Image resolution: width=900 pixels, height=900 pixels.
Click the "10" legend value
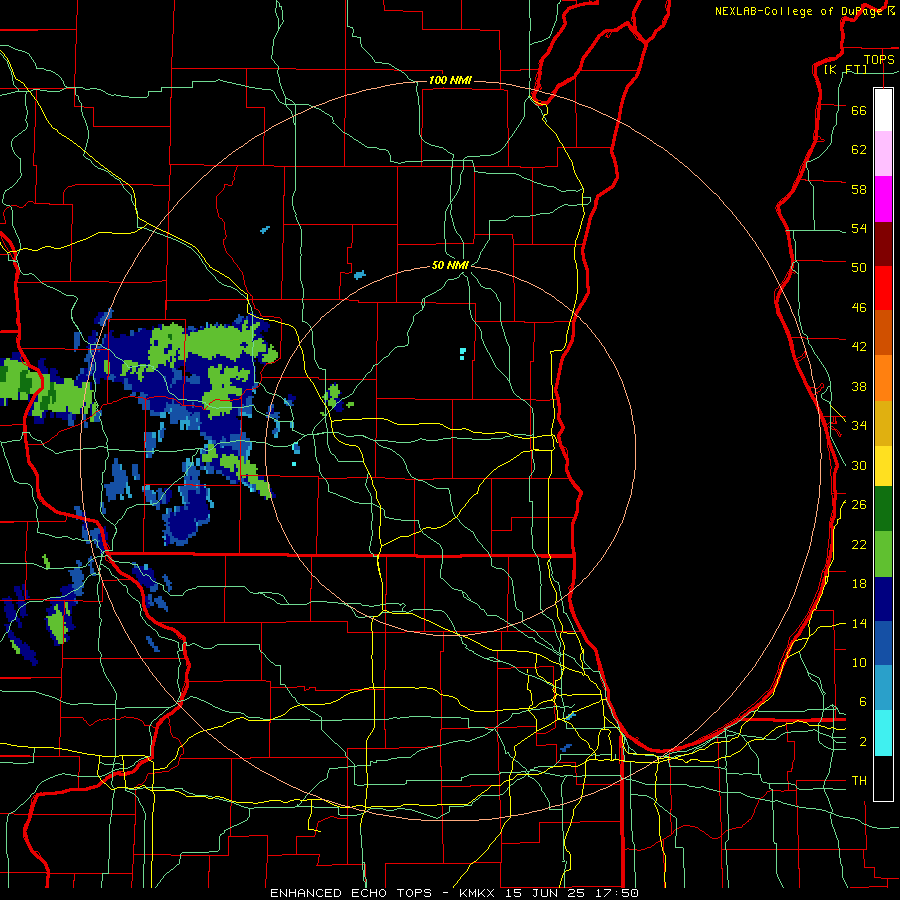859,662
